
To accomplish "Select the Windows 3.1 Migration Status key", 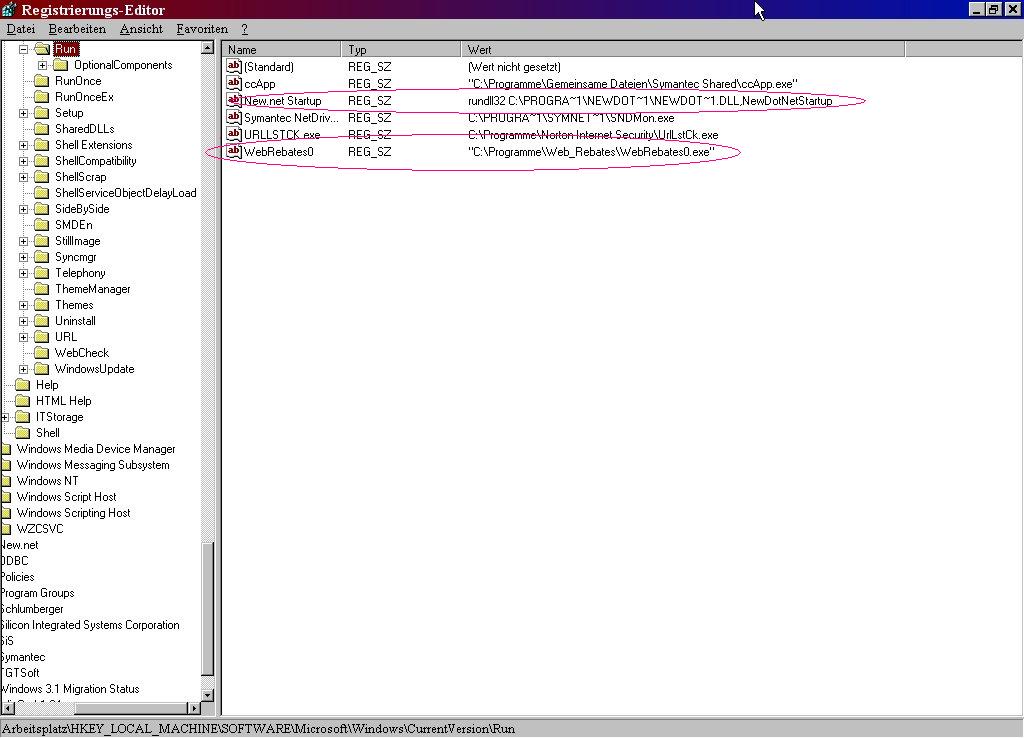I will coord(70,689).
